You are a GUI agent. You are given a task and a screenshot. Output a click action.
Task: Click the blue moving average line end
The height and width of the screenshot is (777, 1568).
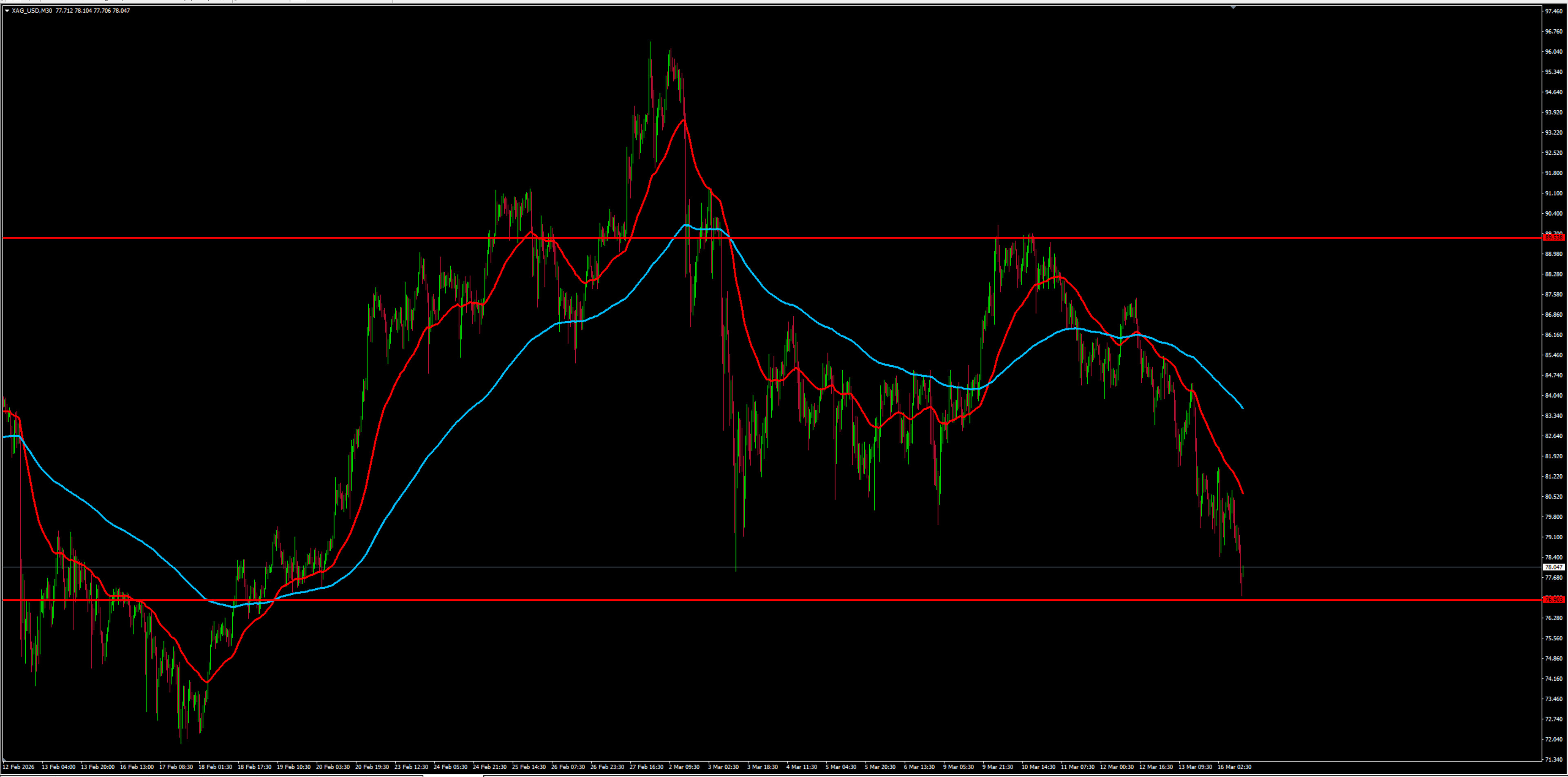tap(1242, 407)
